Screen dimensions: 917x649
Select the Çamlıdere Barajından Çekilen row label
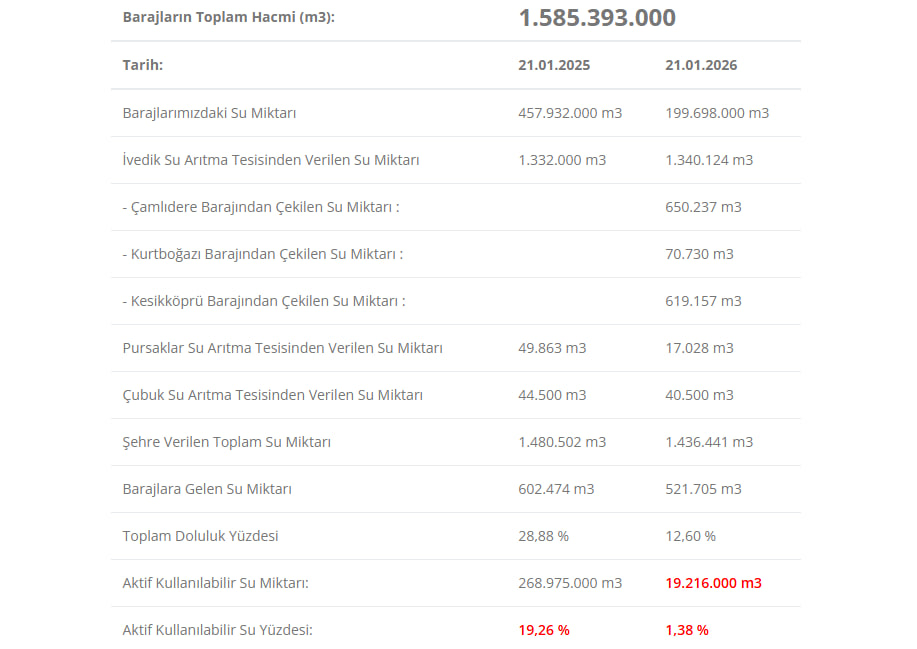tap(261, 207)
